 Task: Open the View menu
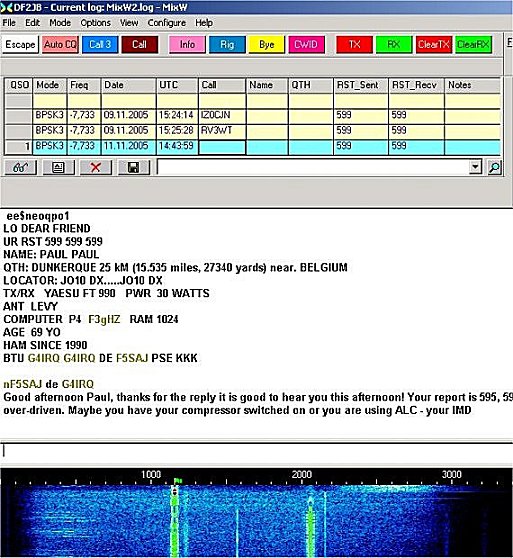pos(129,23)
